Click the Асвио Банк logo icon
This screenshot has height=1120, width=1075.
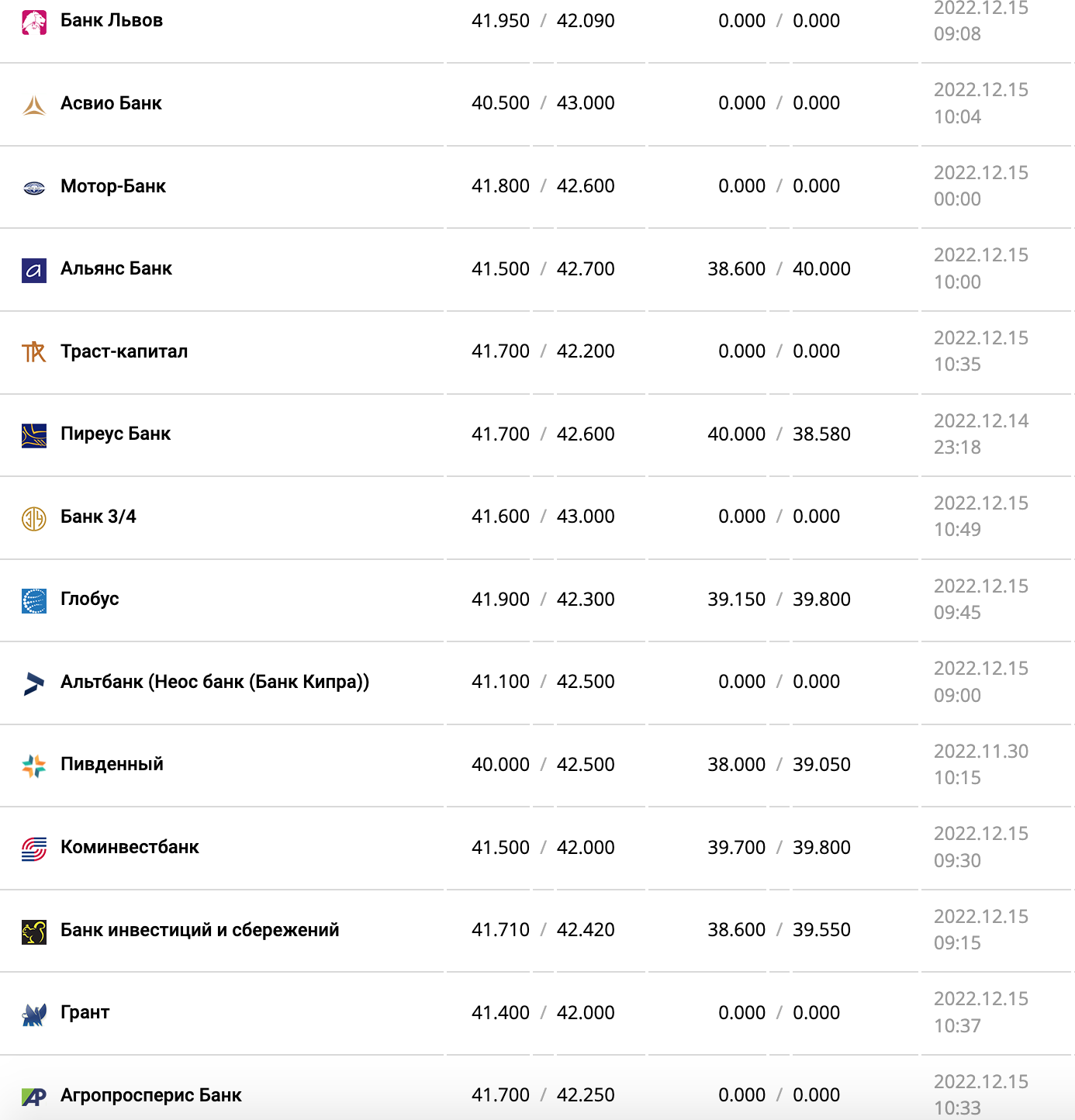pos(34,104)
